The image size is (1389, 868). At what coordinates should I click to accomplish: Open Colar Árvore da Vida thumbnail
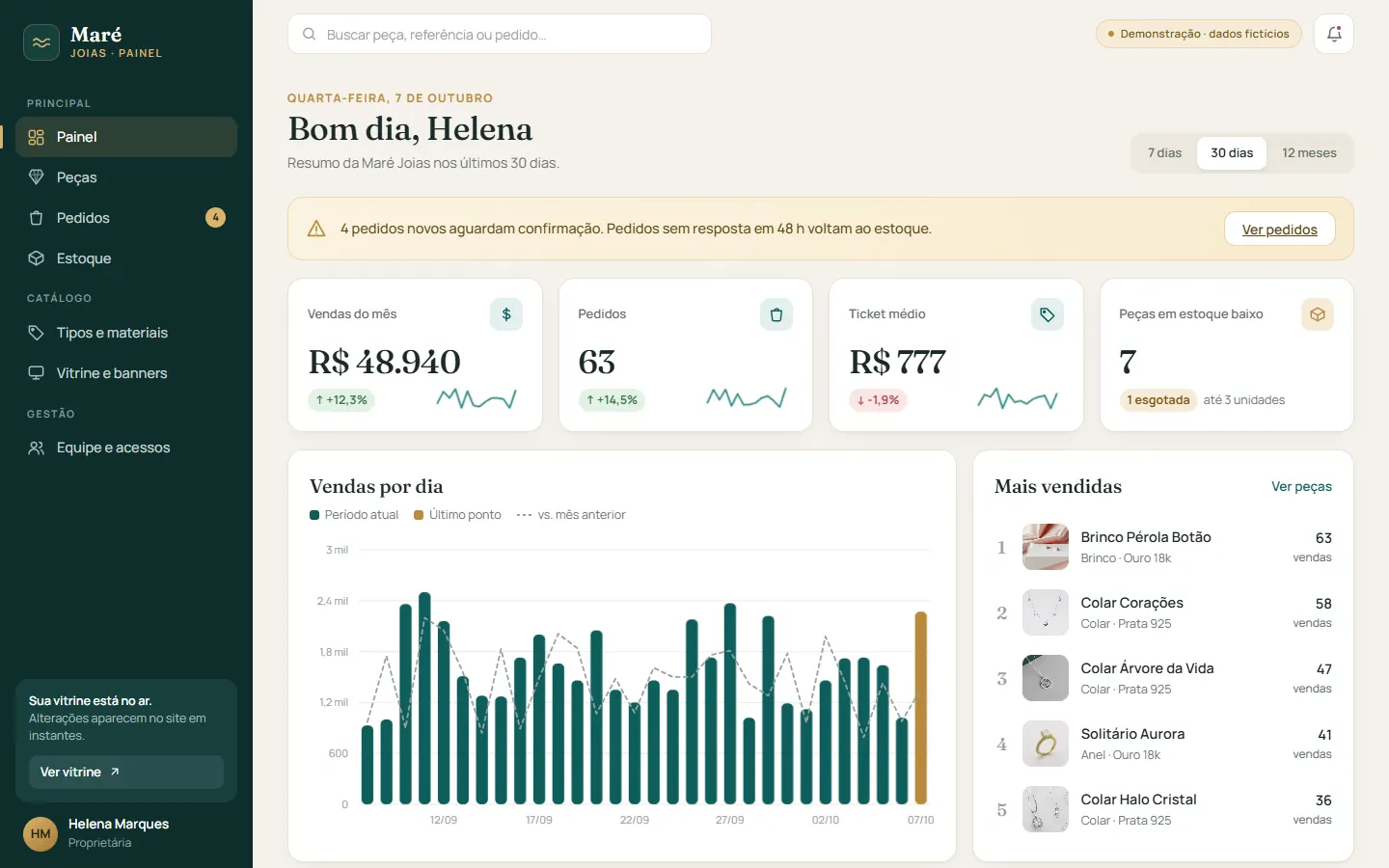[1046, 678]
